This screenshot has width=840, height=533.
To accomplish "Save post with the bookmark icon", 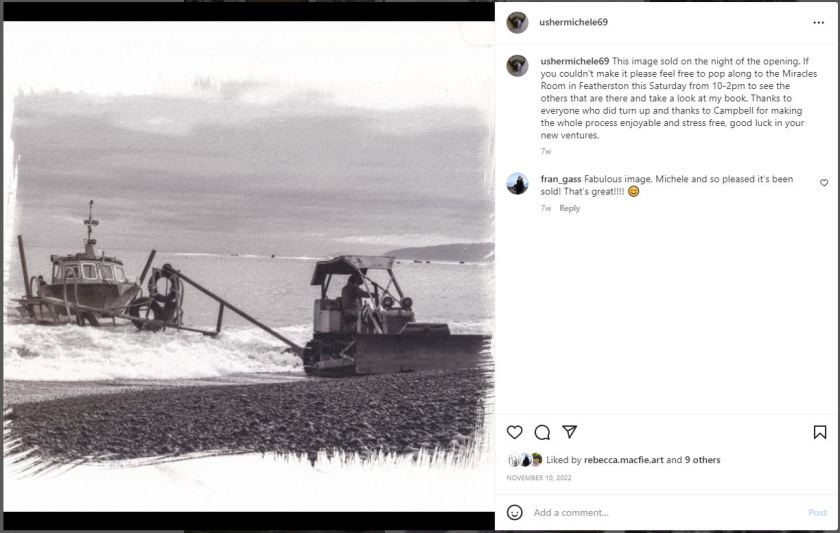I will pyautogui.click(x=820, y=432).
